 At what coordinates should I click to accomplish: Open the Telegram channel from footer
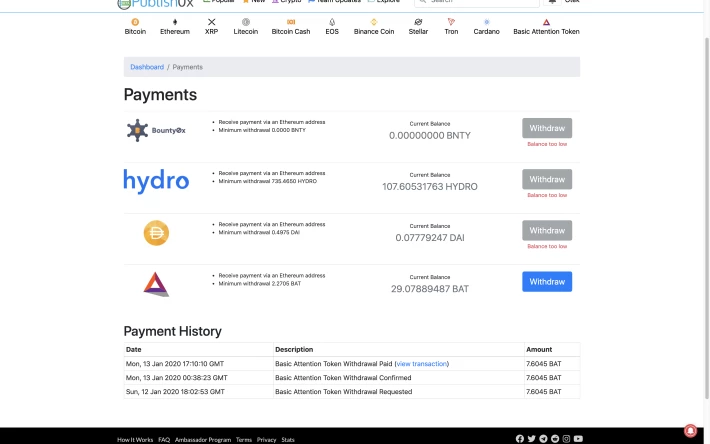tap(543, 439)
